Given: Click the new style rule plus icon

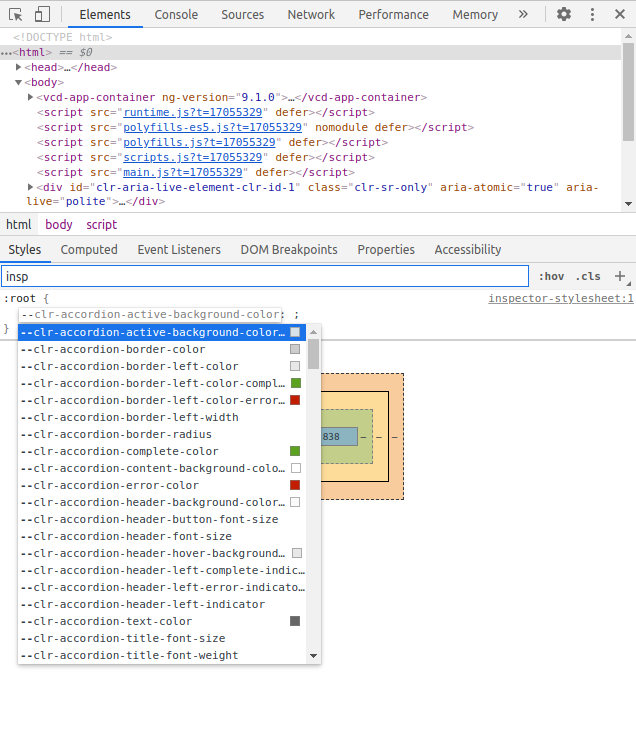Looking at the screenshot, I should [x=620, y=276].
